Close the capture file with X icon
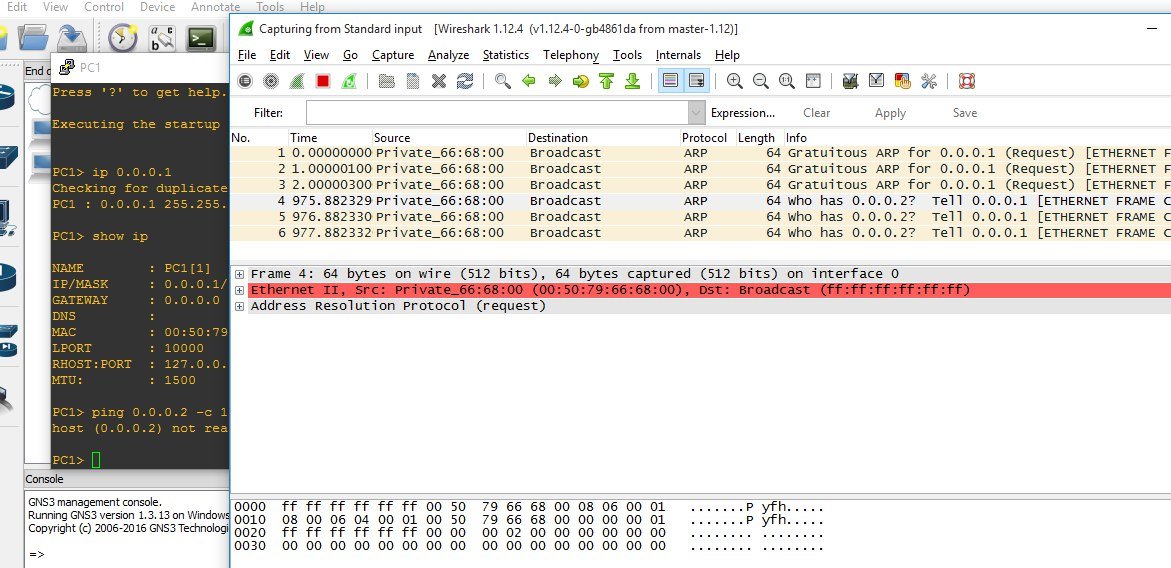Image resolution: width=1171 pixels, height=568 pixels. (x=438, y=81)
